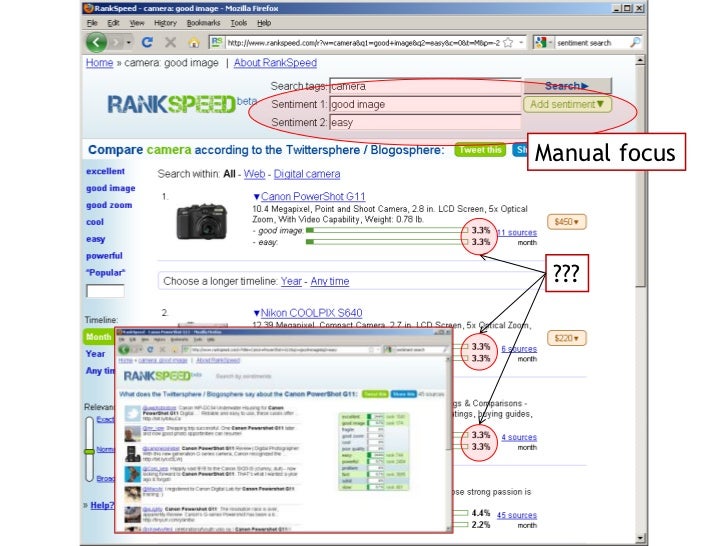Image resolution: width=728 pixels, height=546 pixels.
Task: Select the Month timeline option
Action: pos(98,337)
